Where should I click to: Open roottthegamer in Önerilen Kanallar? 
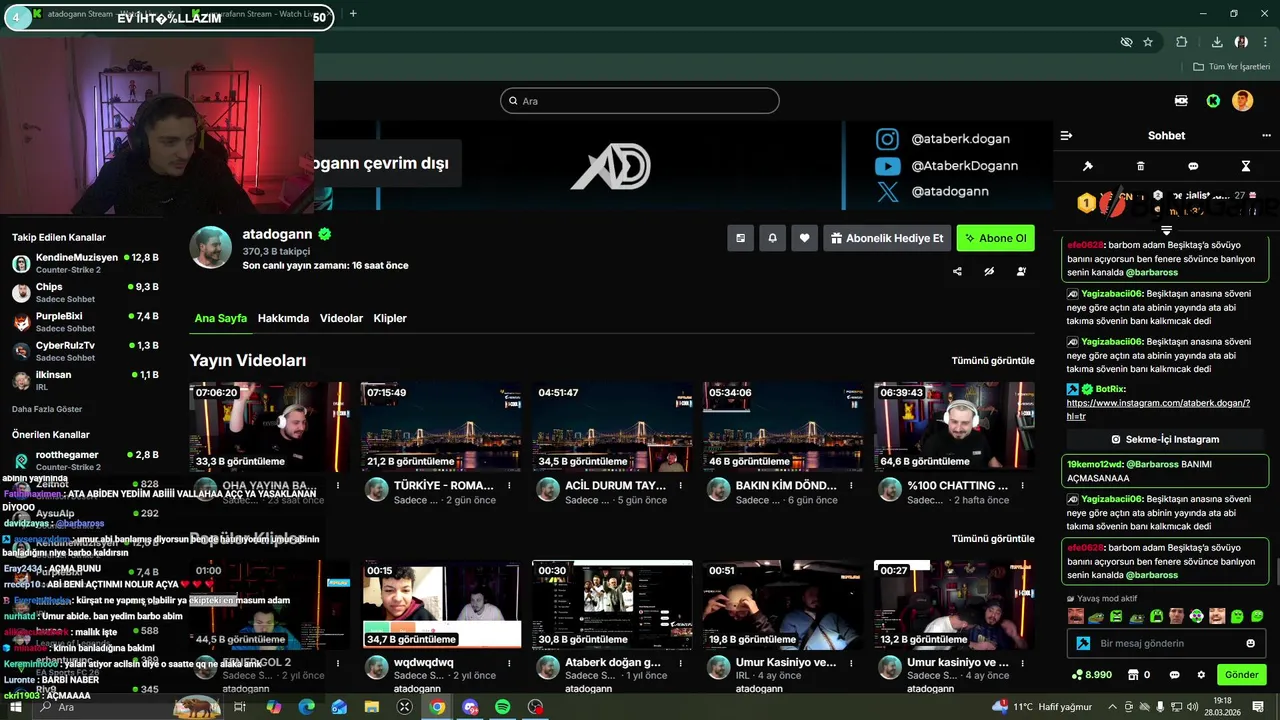[85, 460]
